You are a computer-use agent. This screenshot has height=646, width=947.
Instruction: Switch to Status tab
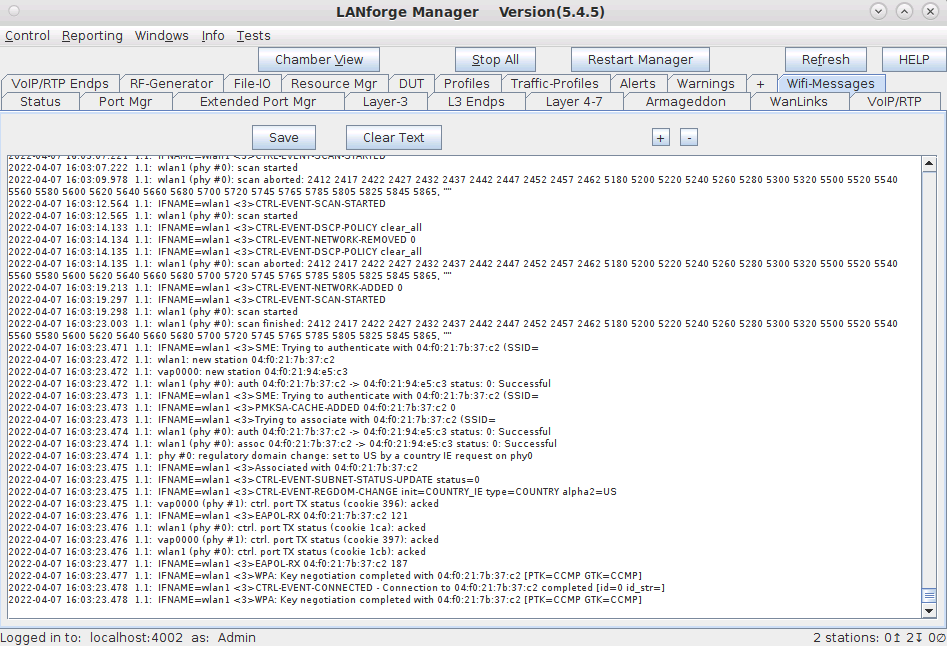40,101
